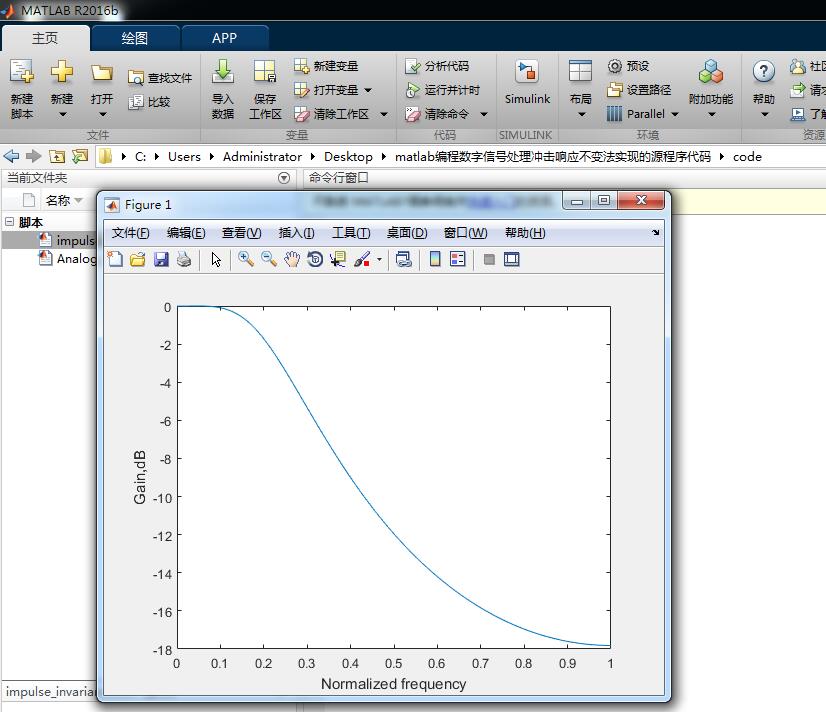Click 新建变量 new variable button
The height and width of the screenshot is (712, 826).
(326, 66)
